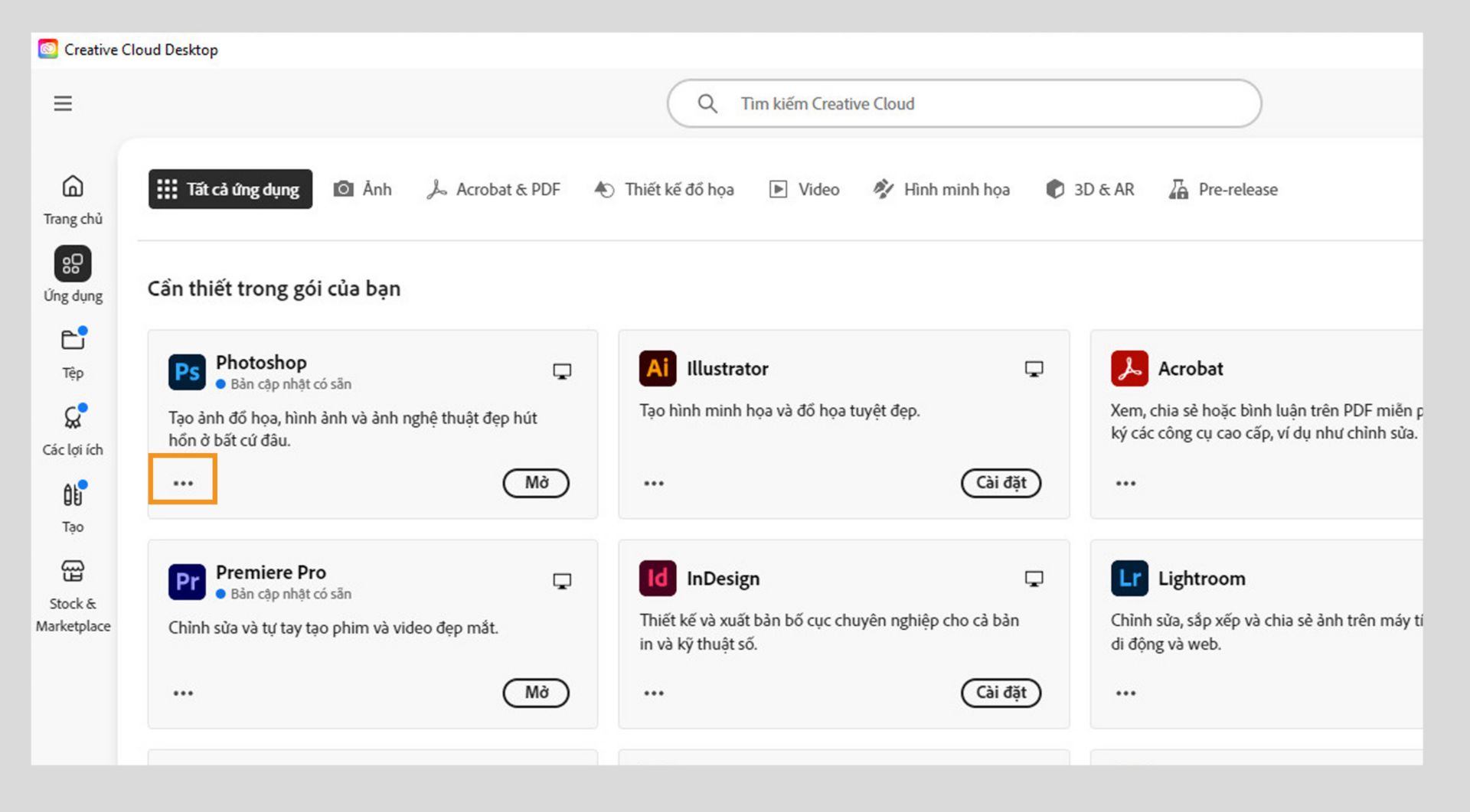1470x812 pixels.
Task: Open Stock & Marketplace sidebar icon
Action: click(73, 572)
